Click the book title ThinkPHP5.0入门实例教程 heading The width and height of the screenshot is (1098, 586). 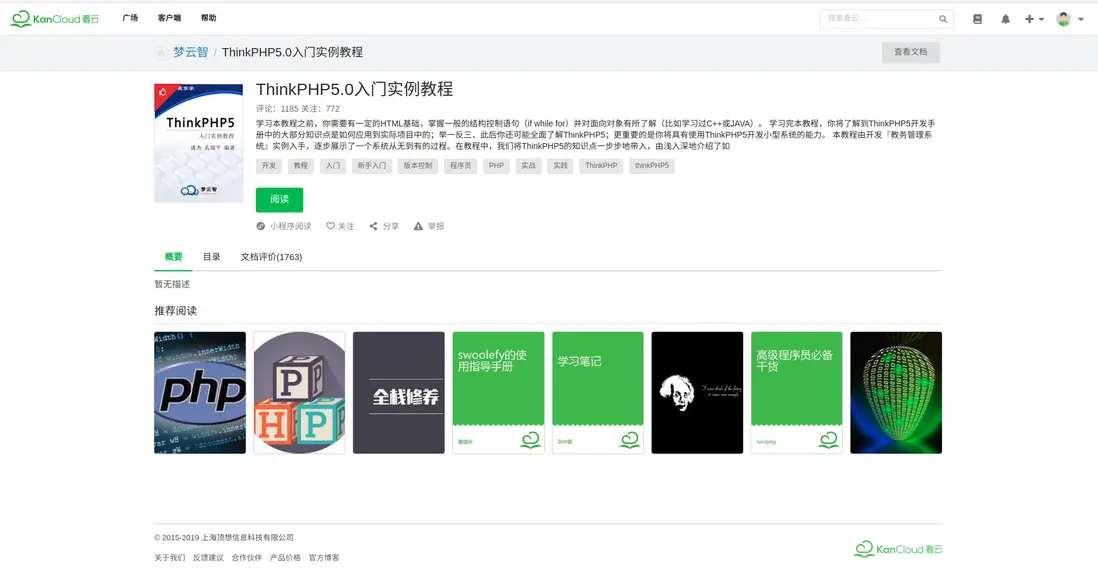pyautogui.click(x=354, y=89)
